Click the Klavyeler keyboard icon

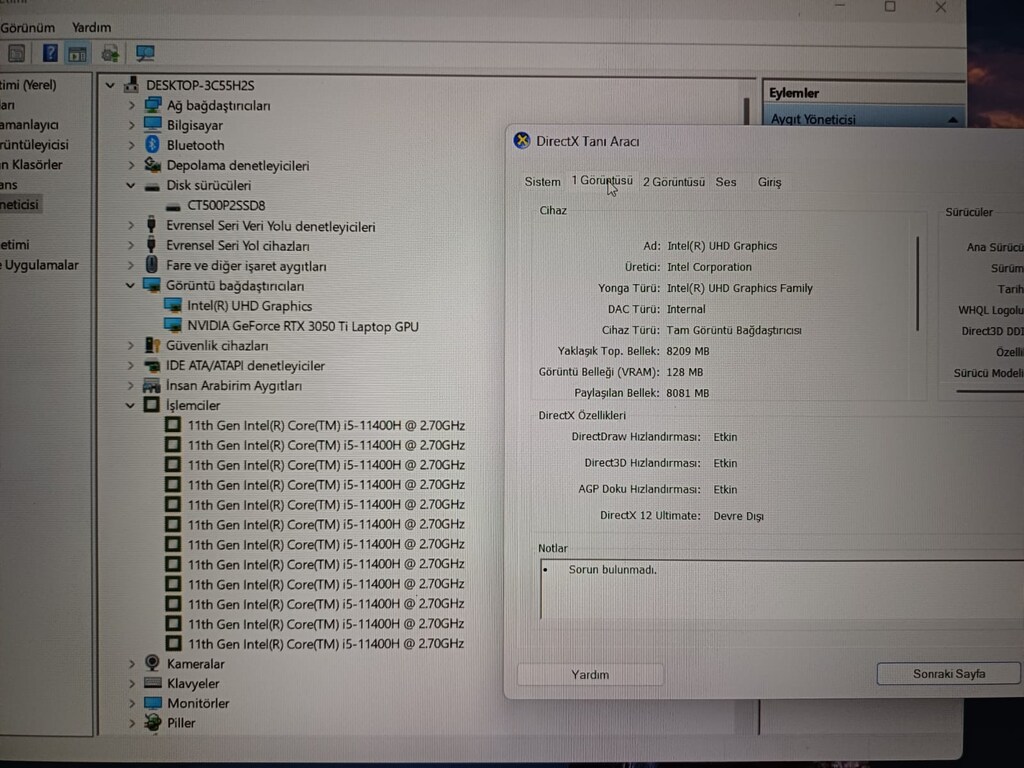coord(153,683)
